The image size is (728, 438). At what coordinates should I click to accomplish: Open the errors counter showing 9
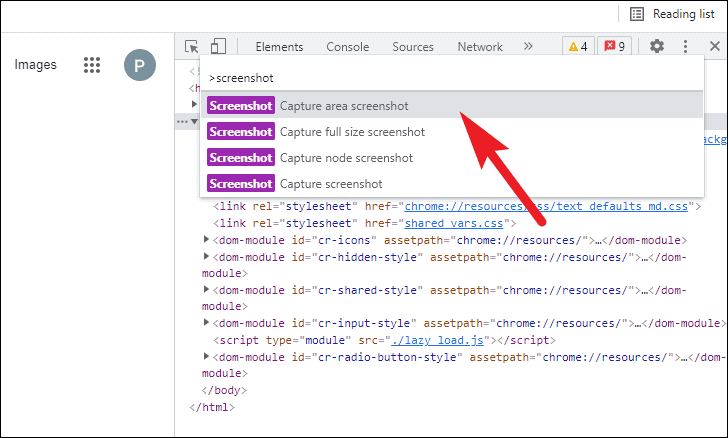[614, 46]
